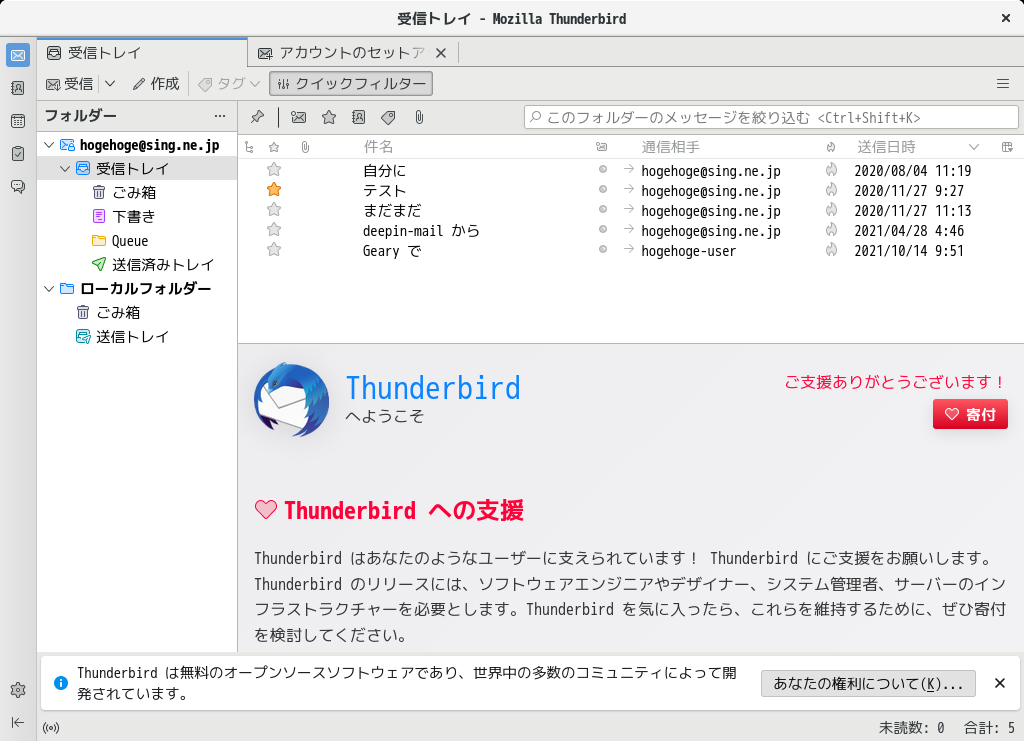Image resolution: width=1024 pixels, height=741 pixels.
Task: Open the Chat space icon
Action: click(18, 187)
